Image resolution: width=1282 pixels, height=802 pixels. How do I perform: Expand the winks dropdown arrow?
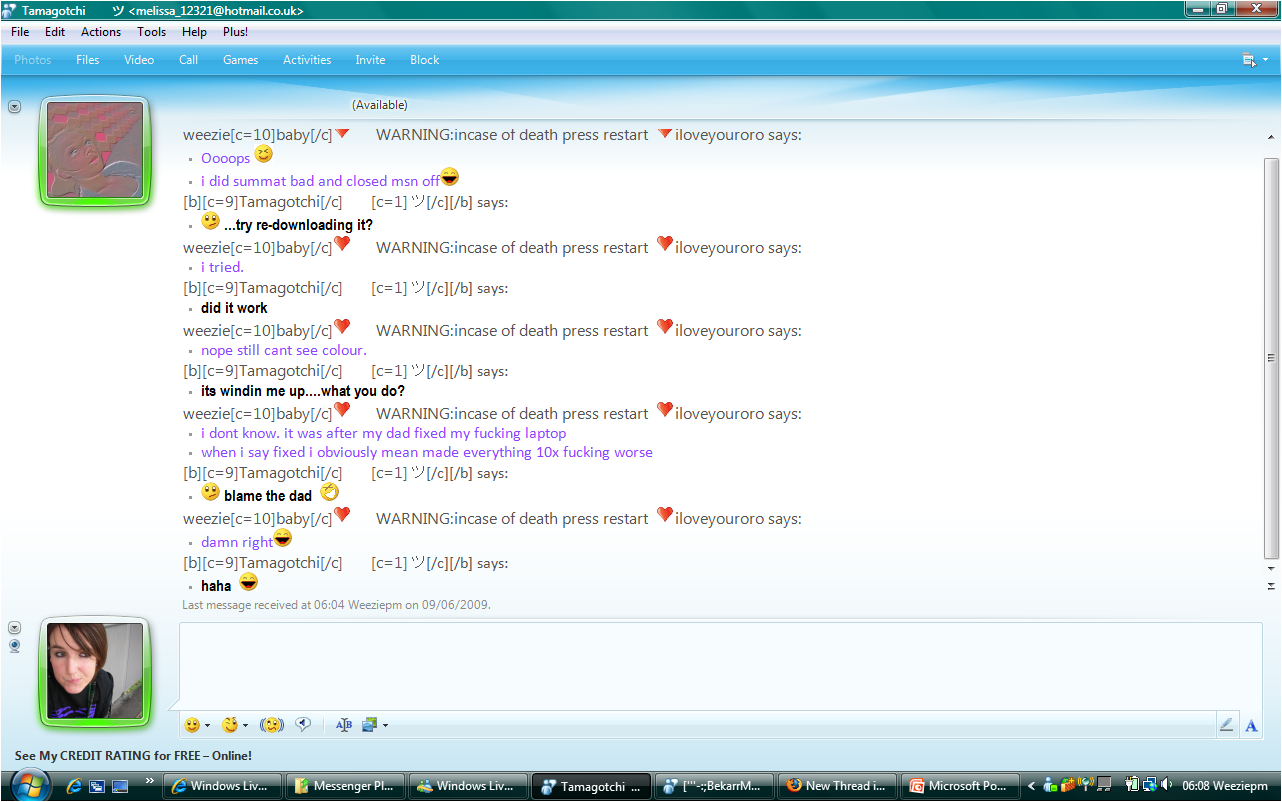tap(245, 726)
